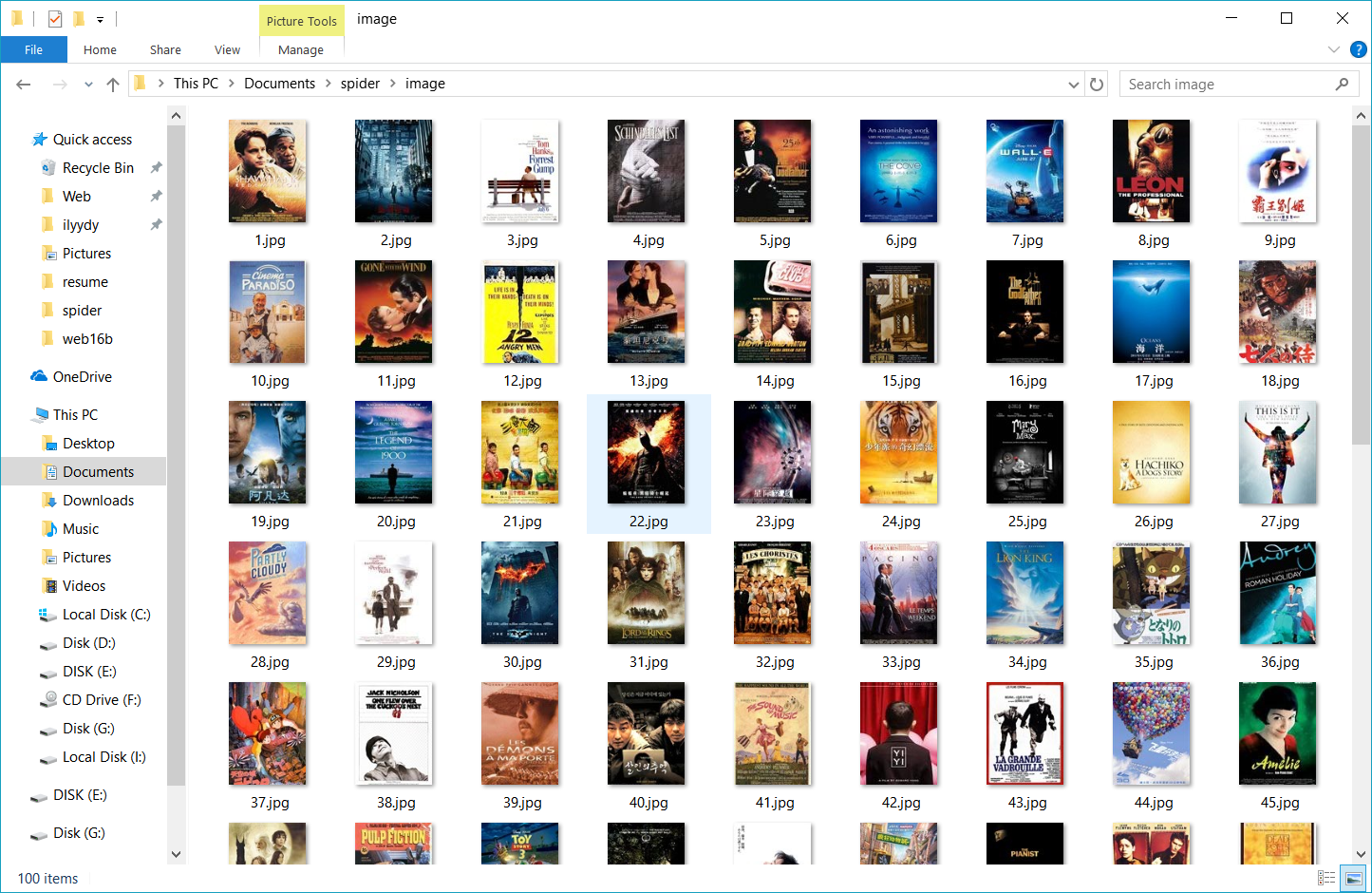The width and height of the screenshot is (1372, 893).
Task: Expand the ribbon with the chevron
Action: click(1333, 49)
